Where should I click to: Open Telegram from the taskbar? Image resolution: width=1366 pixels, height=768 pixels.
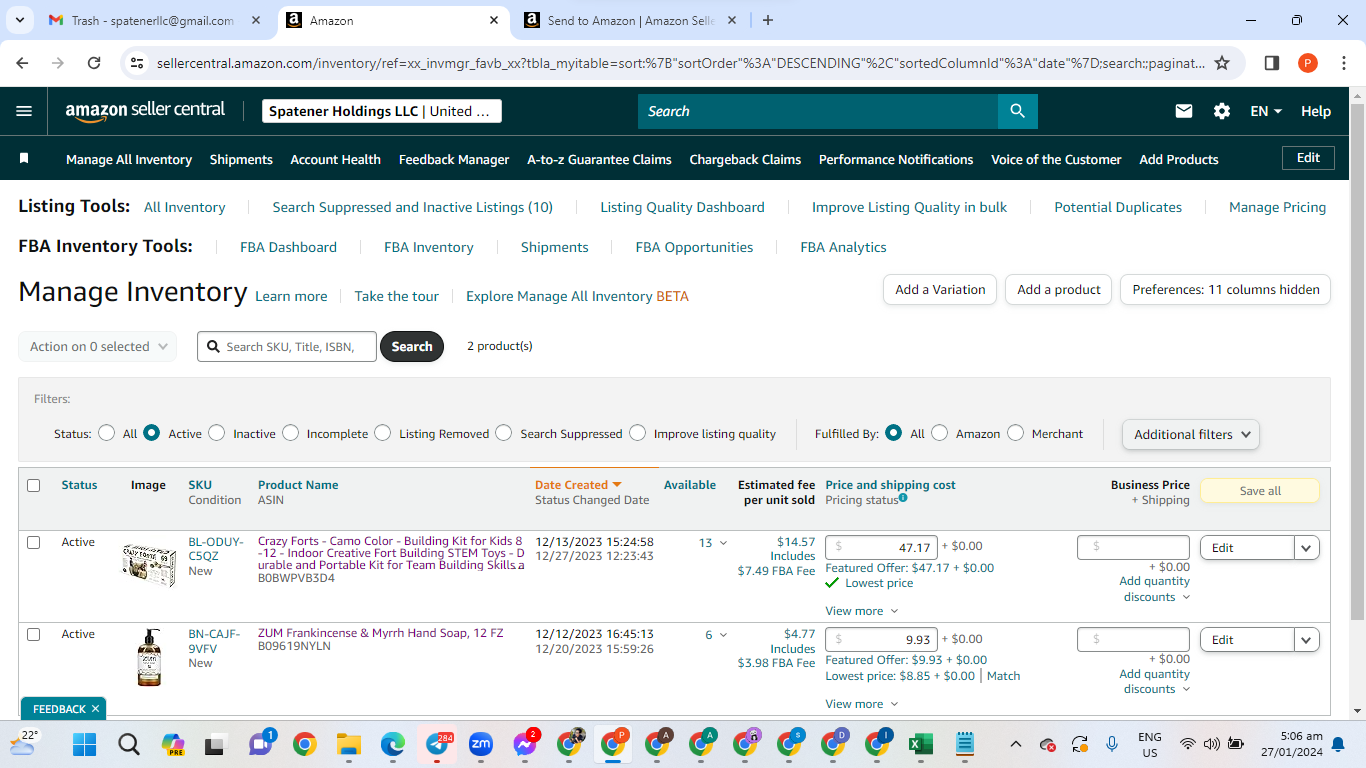(437, 744)
